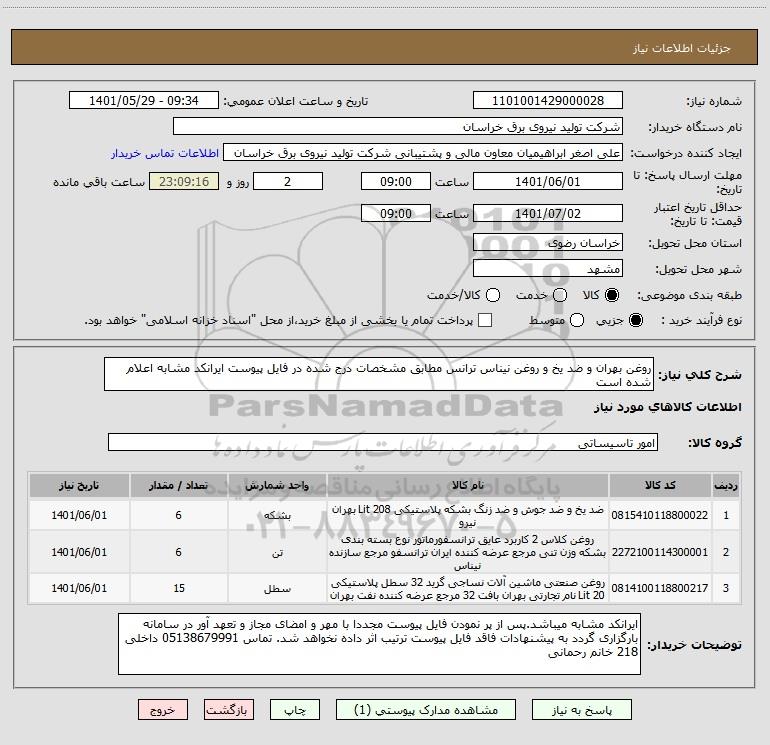Select the خدمت radio button
The width and height of the screenshot is (770, 745).
560,295
